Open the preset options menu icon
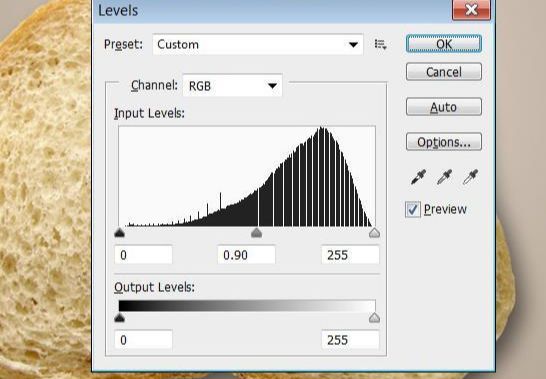The height and width of the screenshot is (379, 546). point(380,45)
